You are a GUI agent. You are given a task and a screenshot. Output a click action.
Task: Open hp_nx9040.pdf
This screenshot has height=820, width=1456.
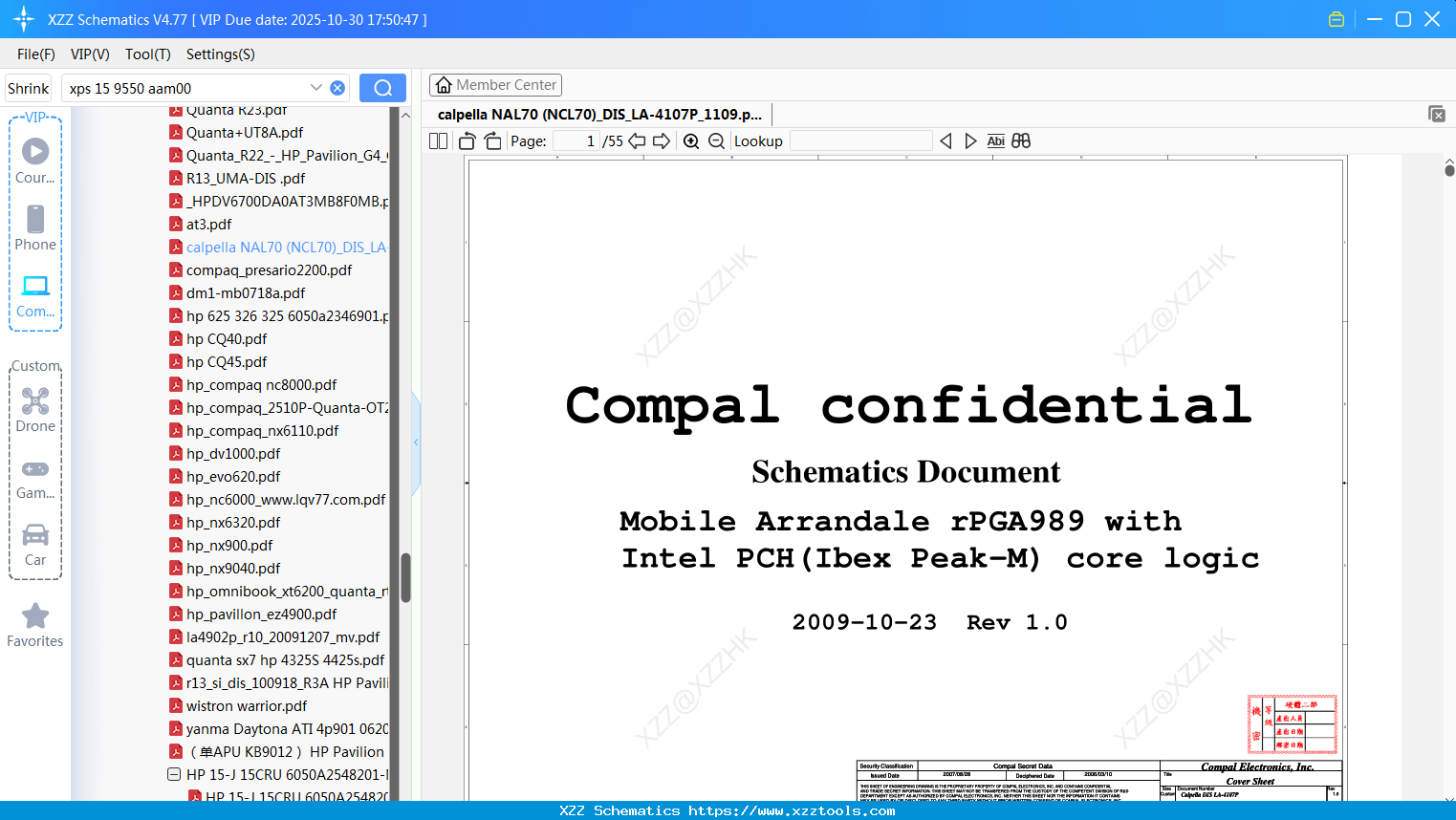pyautogui.click(x=233, y=569)
